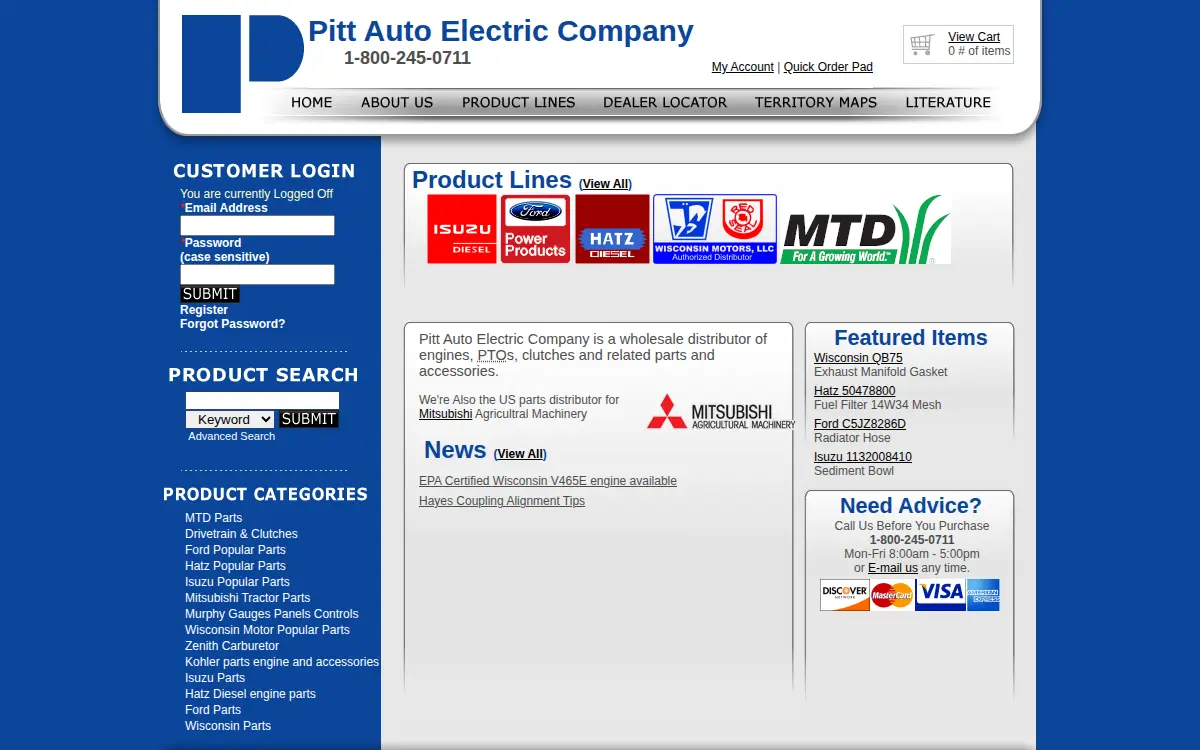Open Isuzu Parts category
The image size is (1200, 750).
point(215,678)
